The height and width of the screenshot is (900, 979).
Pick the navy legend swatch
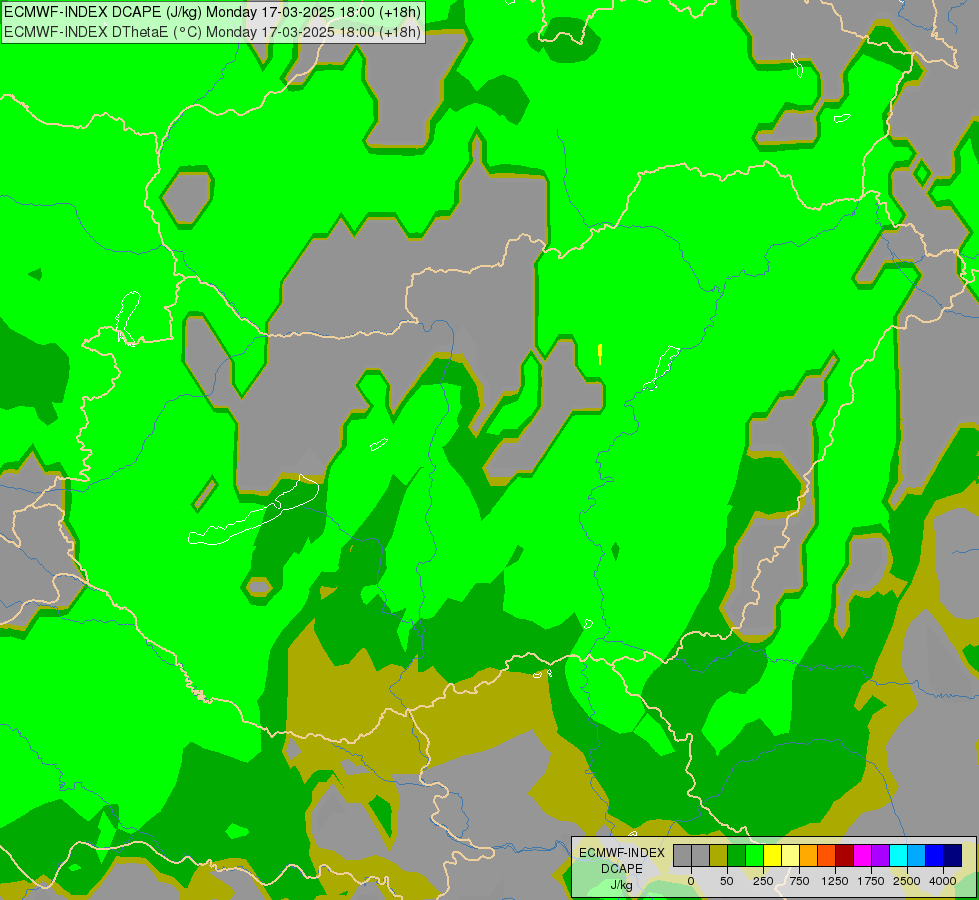(953, 855)
